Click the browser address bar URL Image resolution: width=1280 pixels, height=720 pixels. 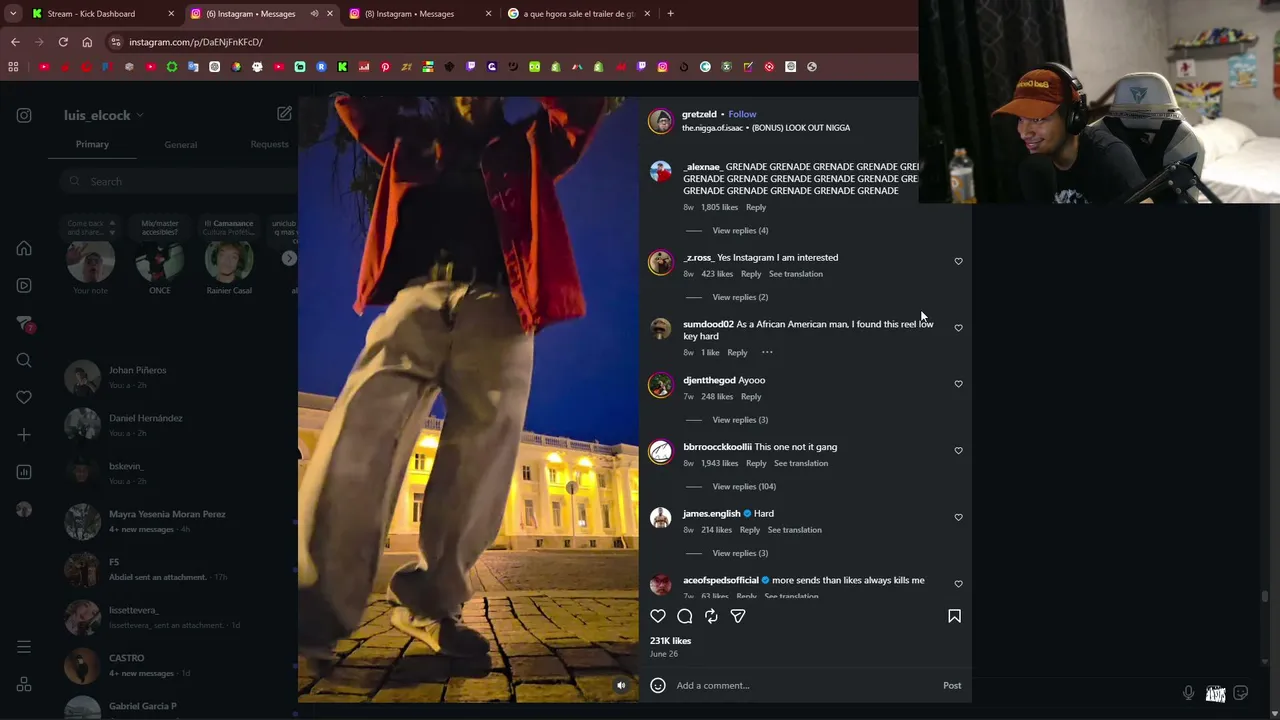(x=196, y=42)
